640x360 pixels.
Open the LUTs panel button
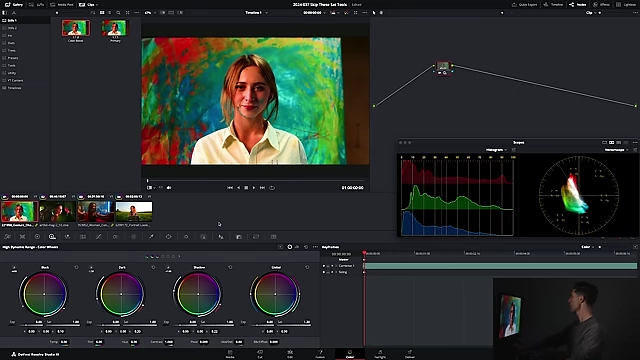pos(37,4)
